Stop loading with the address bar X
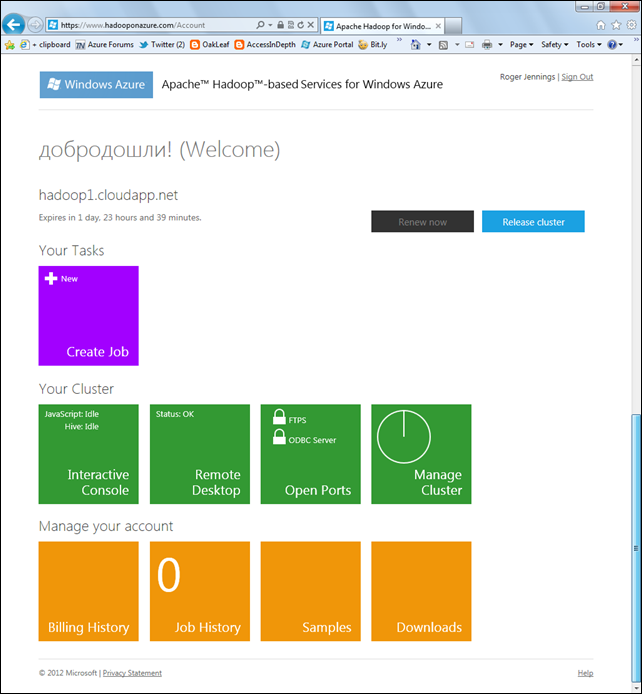Screen dimensions: 642x694 click(311, 25)
